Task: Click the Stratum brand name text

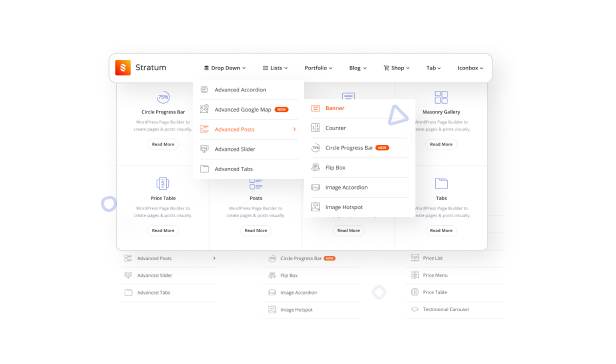Action: click(x=151, y=68)
